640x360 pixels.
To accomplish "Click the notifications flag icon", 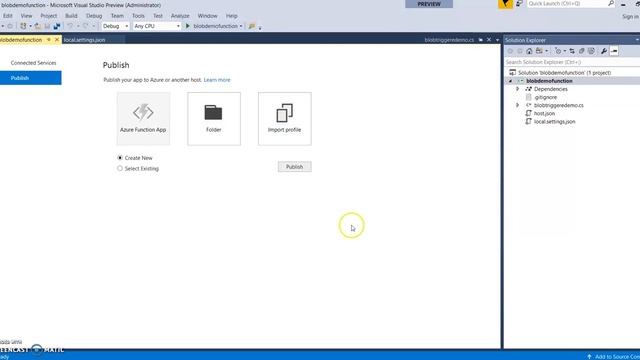I will [505, 4].
